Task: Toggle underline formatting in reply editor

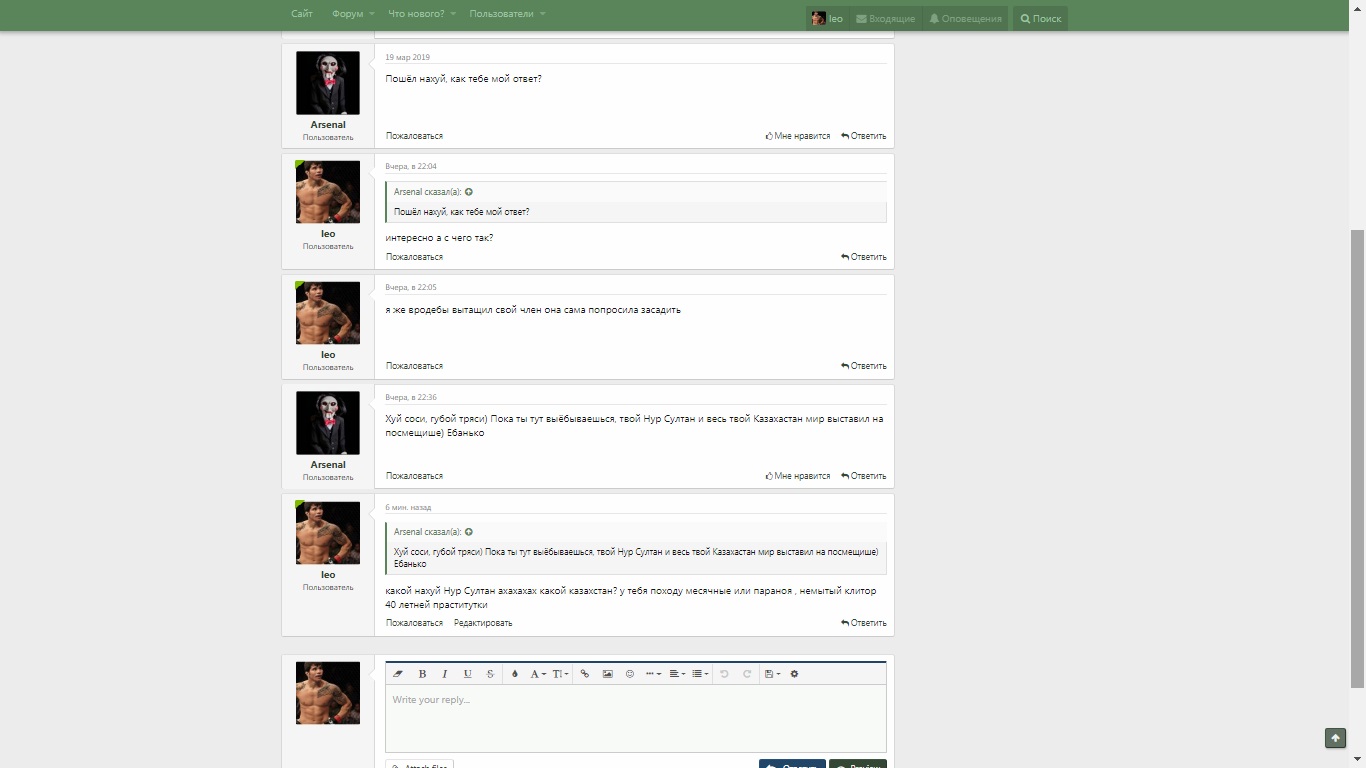Action: click(x=467, y=674)
